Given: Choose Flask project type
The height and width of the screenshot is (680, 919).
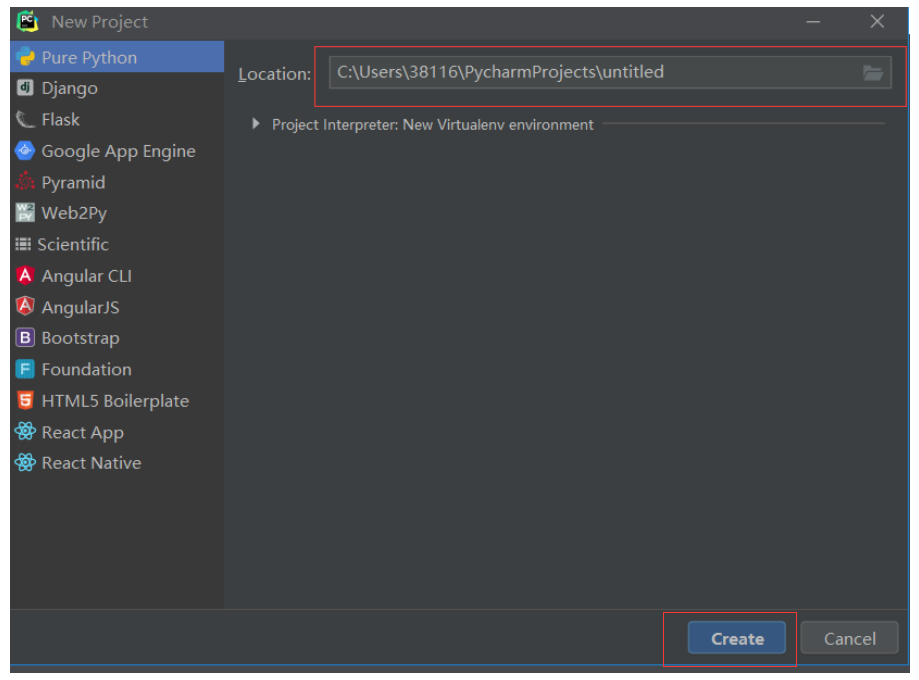Looking at the screenshot, I should click(x=117, y=119).
